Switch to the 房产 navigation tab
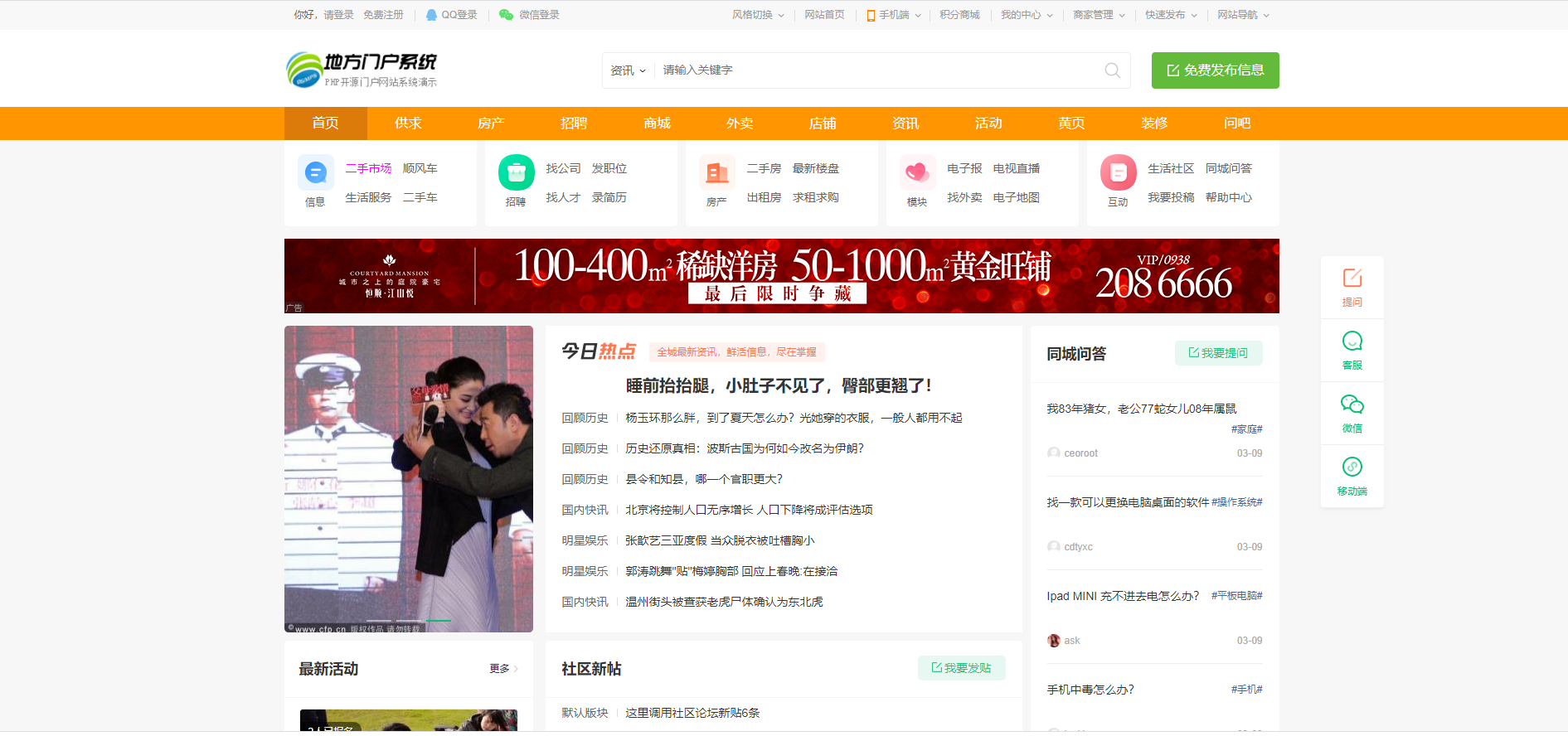The width and height of the screenshot is (1568, 736). [491, 123]
